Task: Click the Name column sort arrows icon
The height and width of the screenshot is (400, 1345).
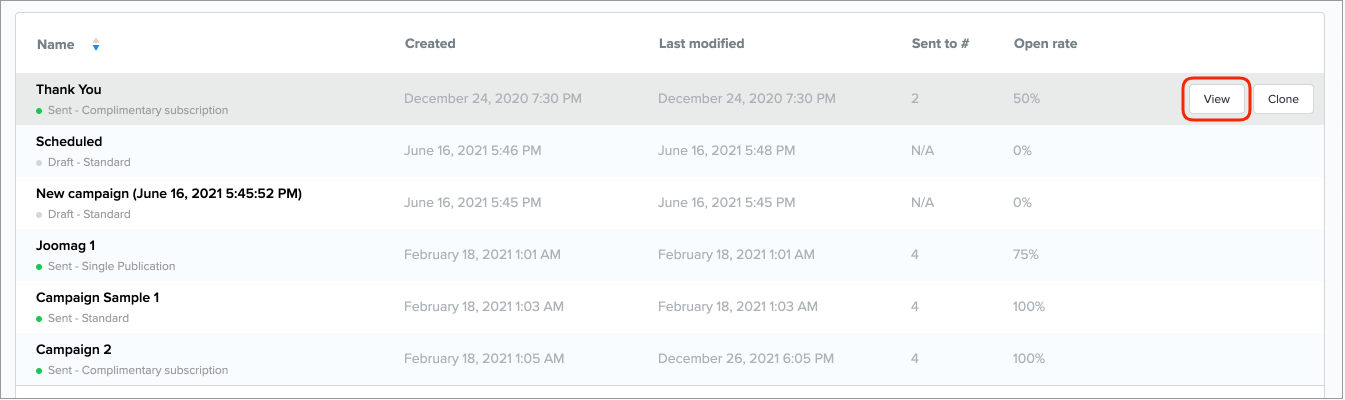Action: click(96, 44)
